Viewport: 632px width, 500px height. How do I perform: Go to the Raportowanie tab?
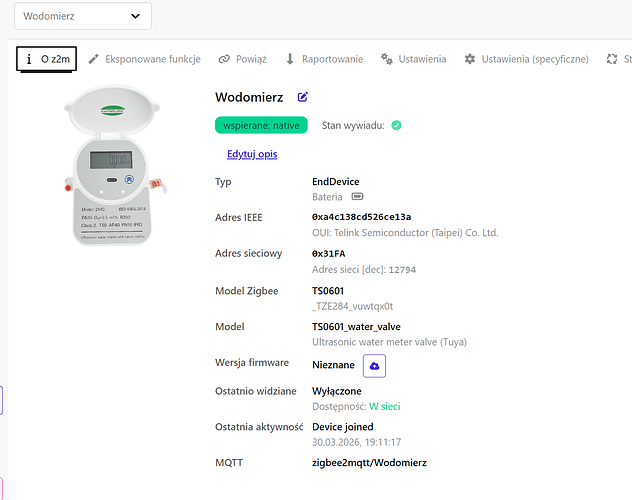click(x=324, y=59)
